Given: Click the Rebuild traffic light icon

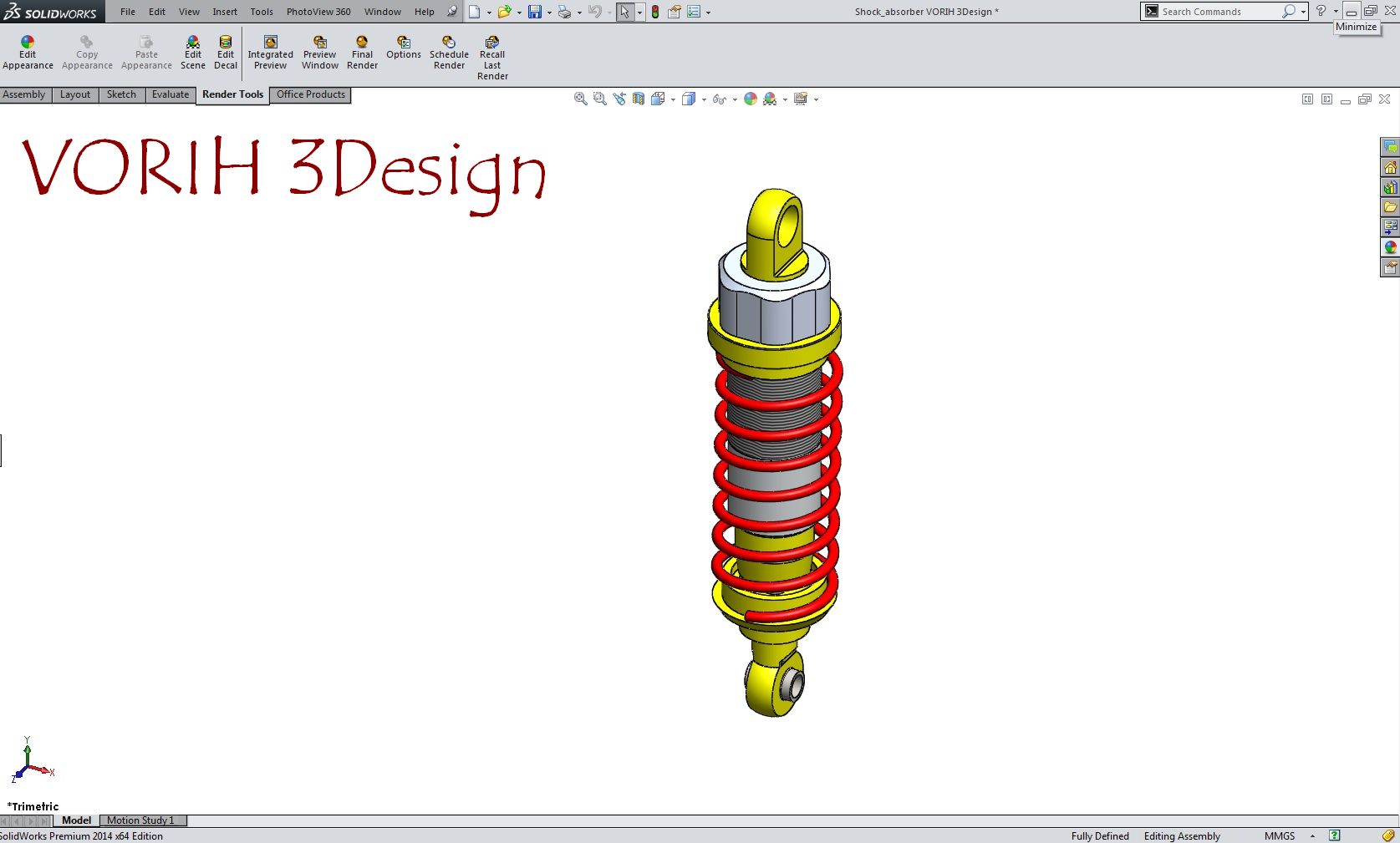Looking at the screenshot, I should (655, 12).
